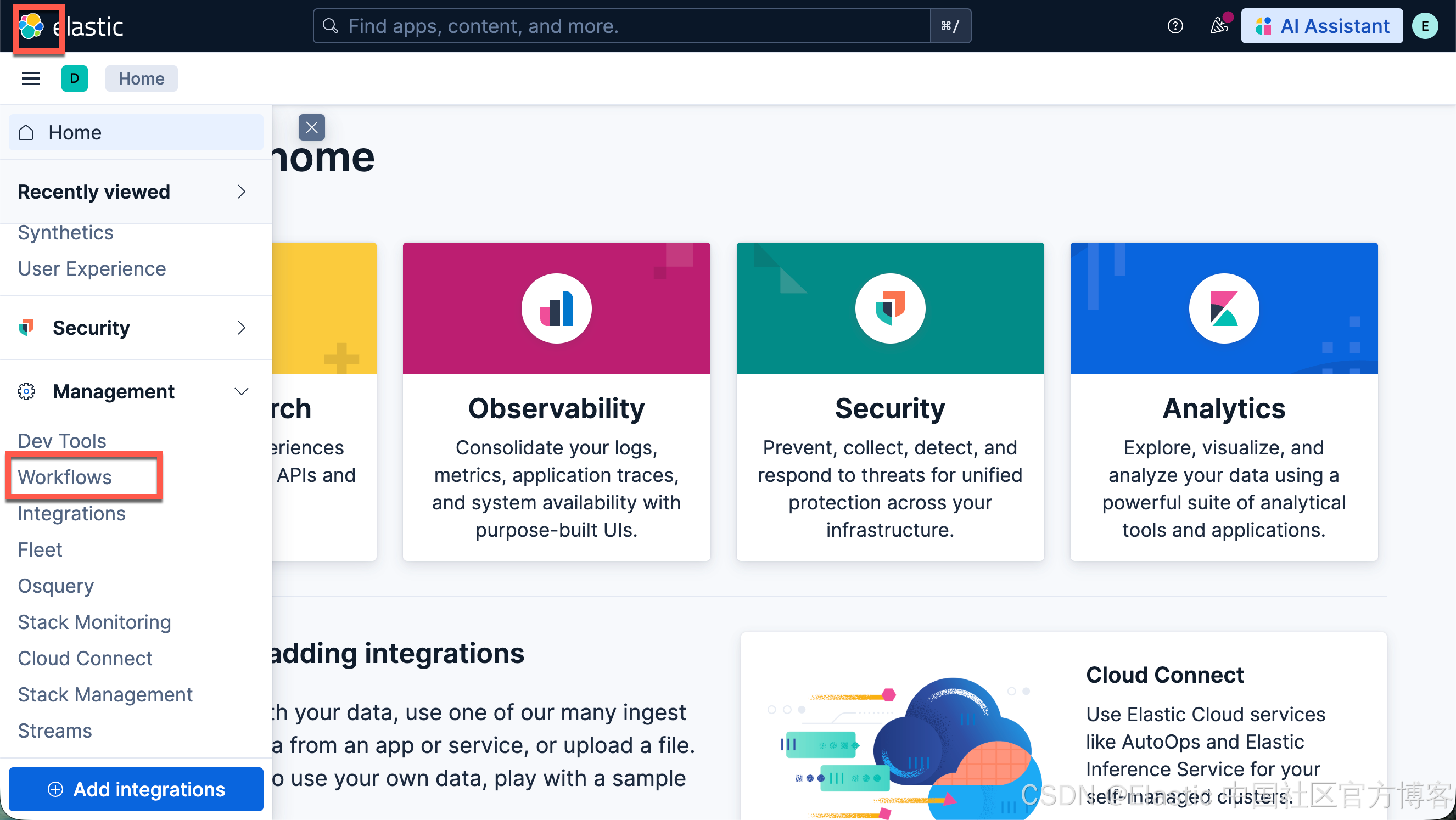This screenshot has height=820, width=1456.
Task: Open the D space selector avatar
Action: click(74, 78)
